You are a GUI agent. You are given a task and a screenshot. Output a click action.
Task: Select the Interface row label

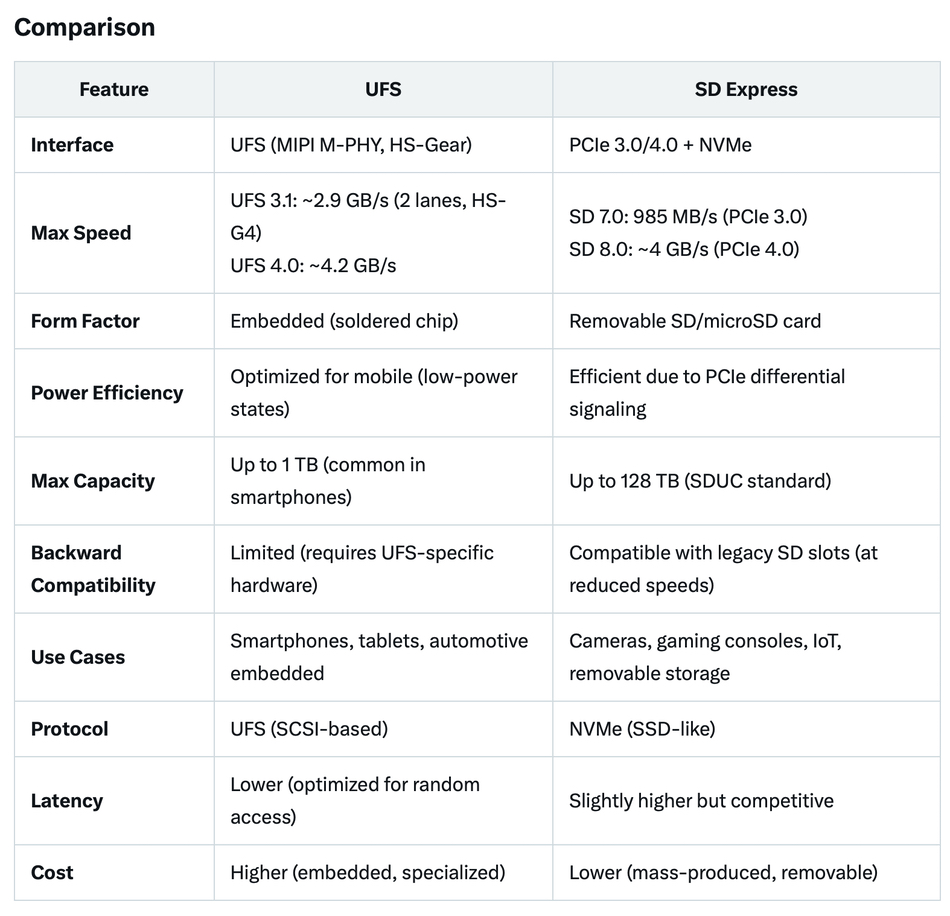click(x=72, y=145)
